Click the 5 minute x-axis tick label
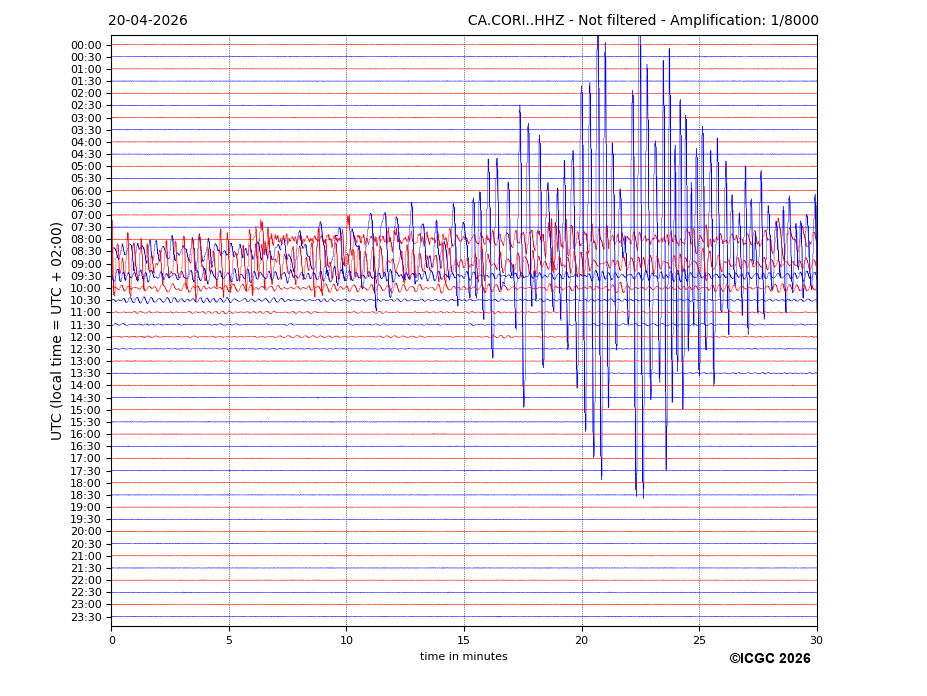The image size is (927, 696). click(229, 640)
